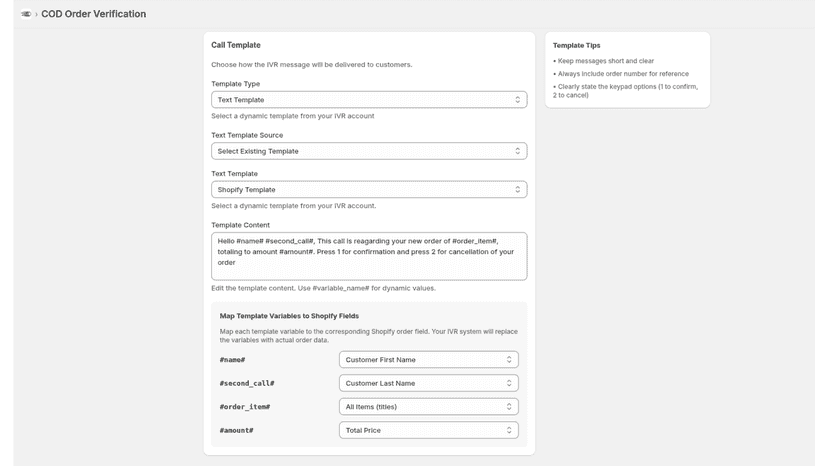
Task: Click the app icon beside COD Order Verification
Action: coord(26,14)
